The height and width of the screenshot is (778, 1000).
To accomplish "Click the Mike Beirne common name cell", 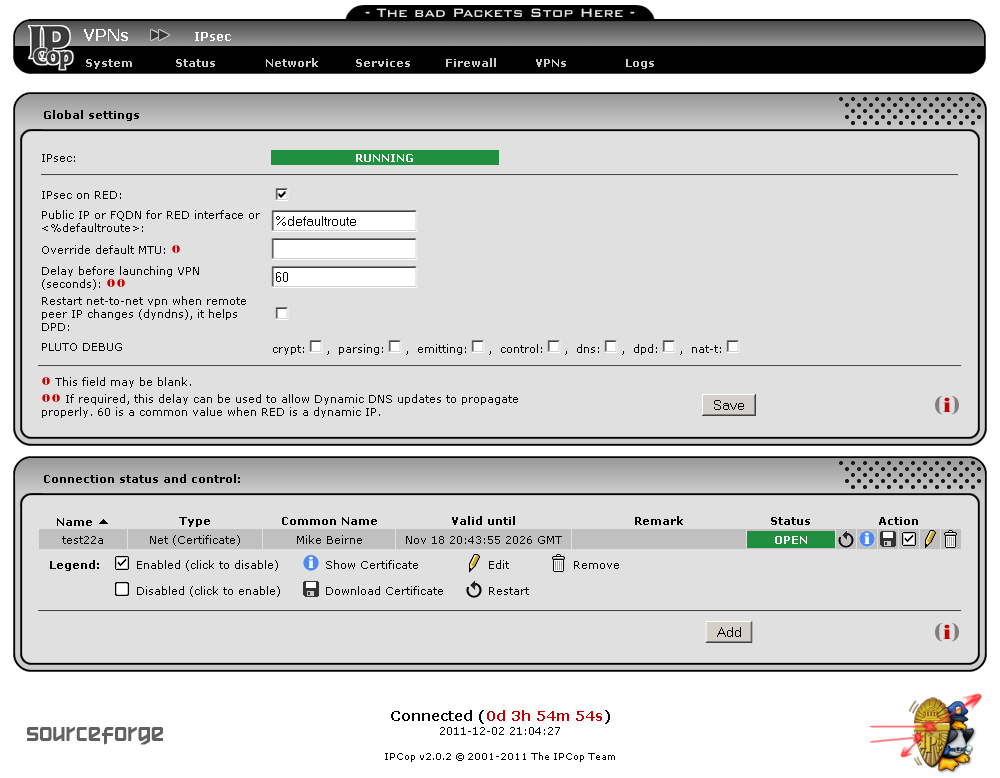I will click(x=329, y=539).
